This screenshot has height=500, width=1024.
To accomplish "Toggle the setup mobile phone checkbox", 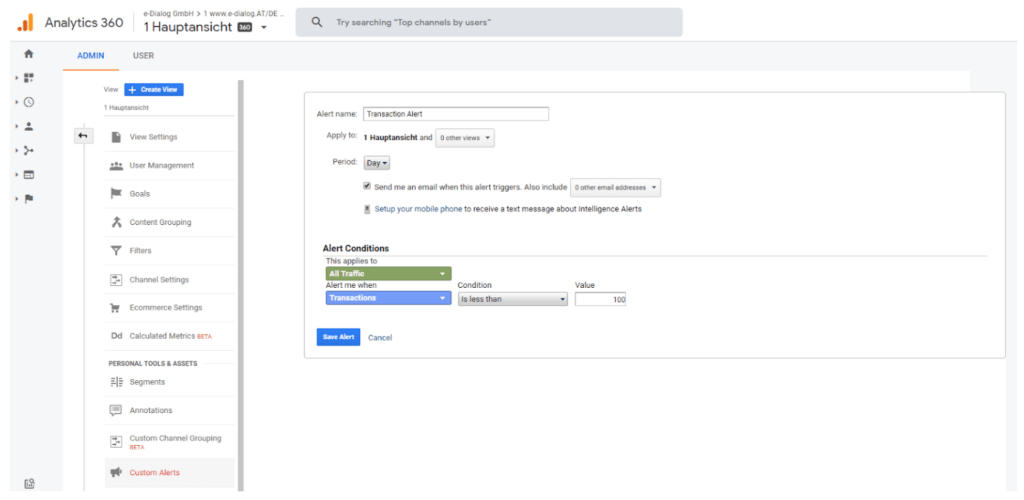I will point(367,209).
